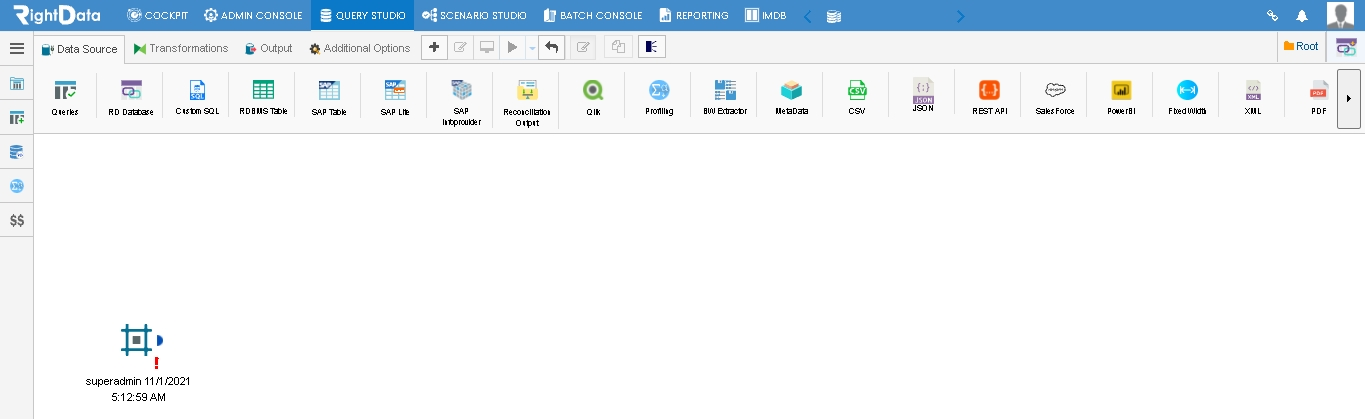This screenshot has height=419, width=1365.
Task: Click the right chevron in top bar
Action: click(x=961, y=15)
